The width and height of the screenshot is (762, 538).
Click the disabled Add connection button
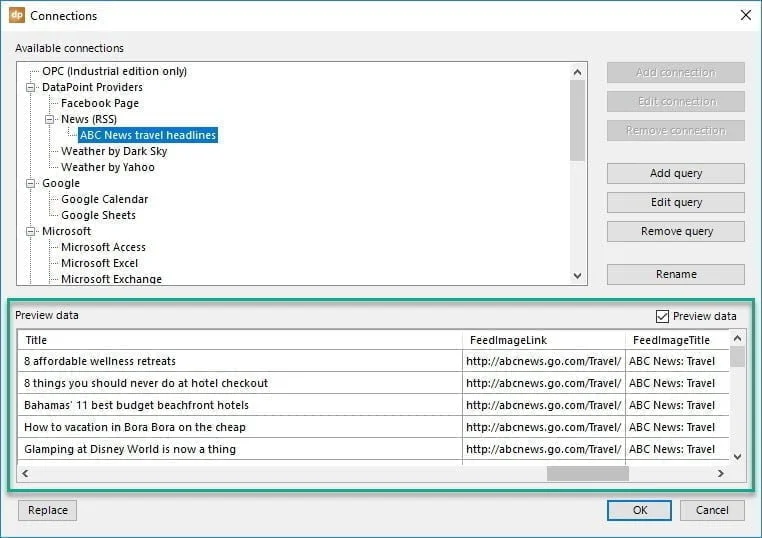tap(675, 72)
